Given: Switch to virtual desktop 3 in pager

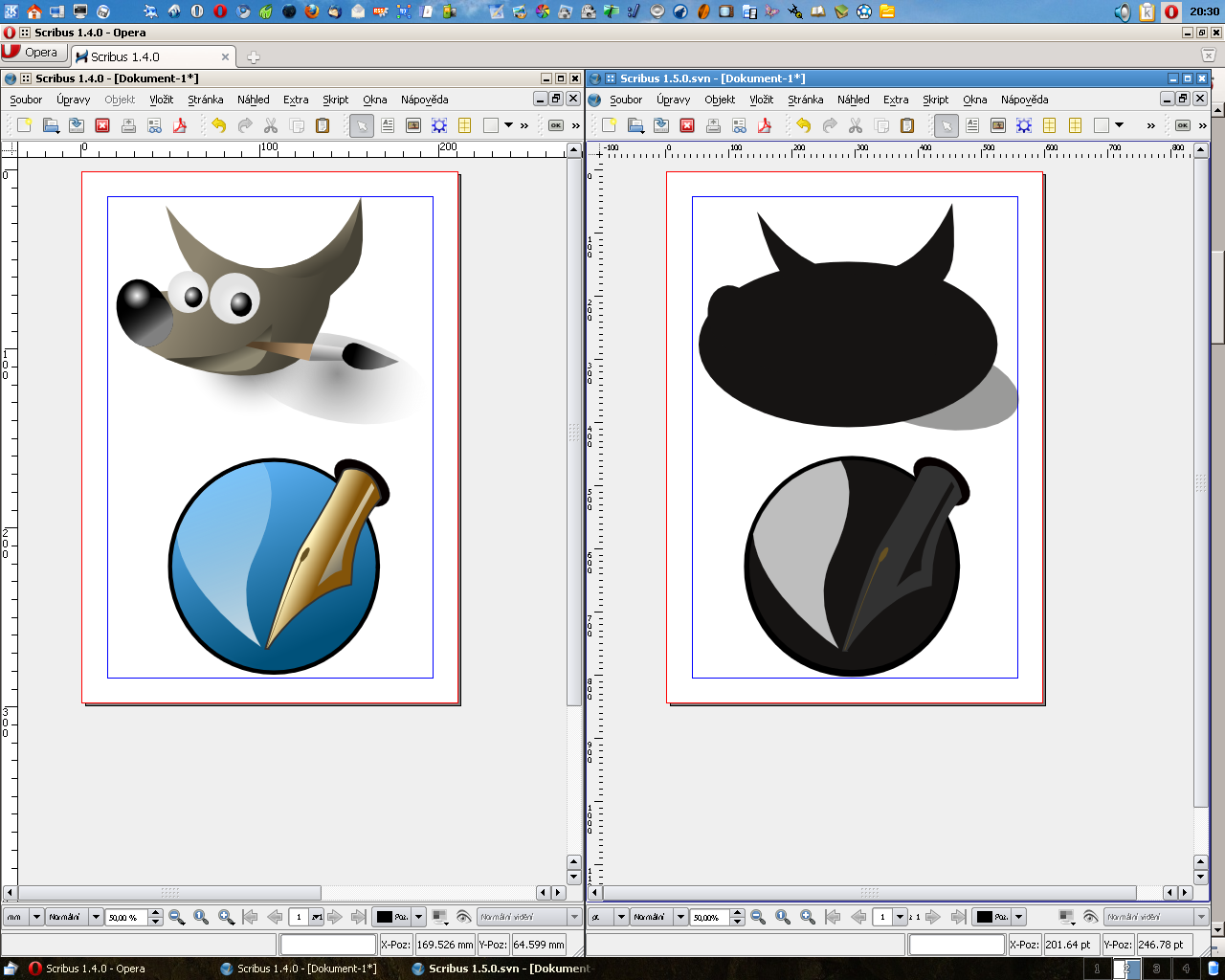Looking at the screenshot, I should (x=1156, y=969).
